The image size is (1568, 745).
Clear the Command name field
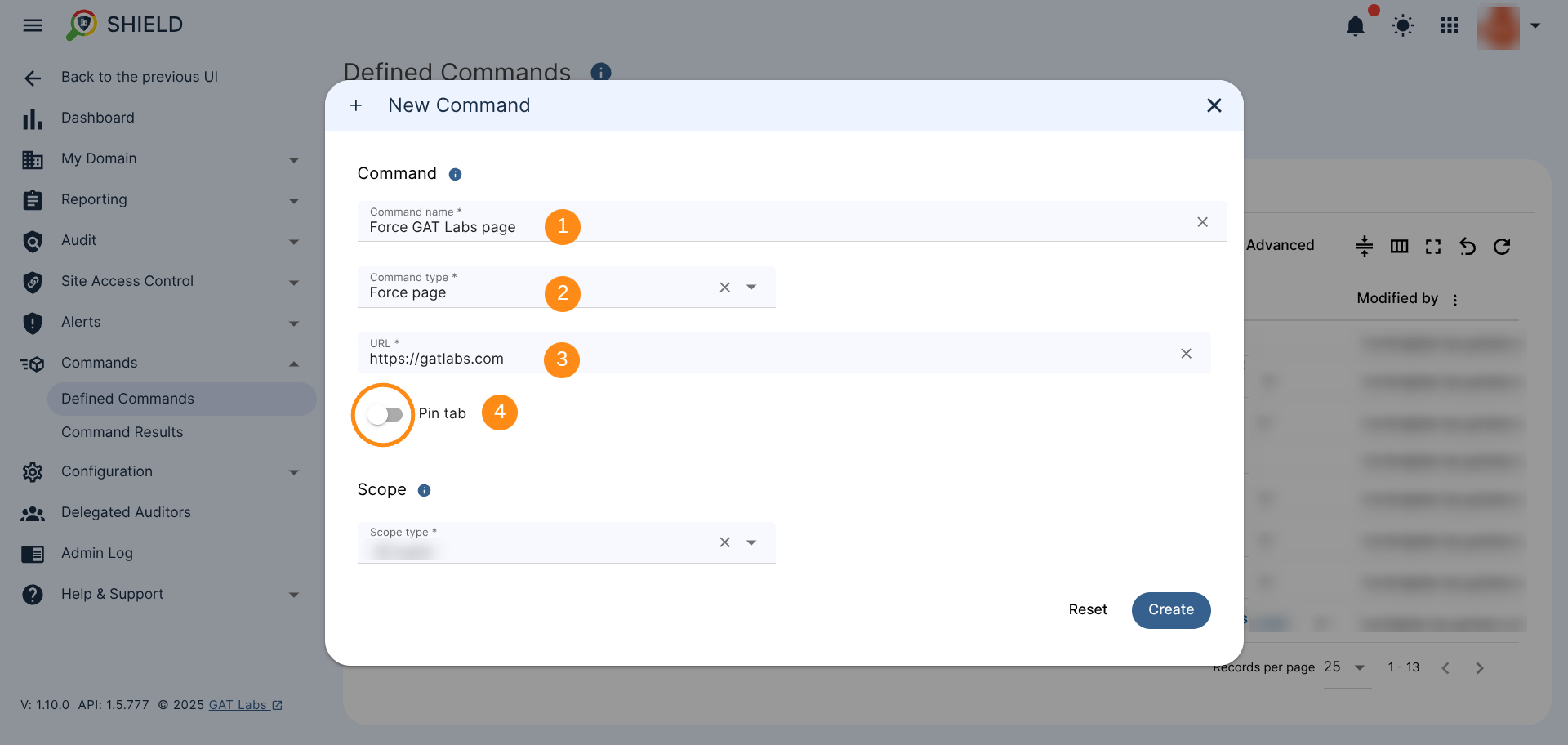pos(1202,222)
